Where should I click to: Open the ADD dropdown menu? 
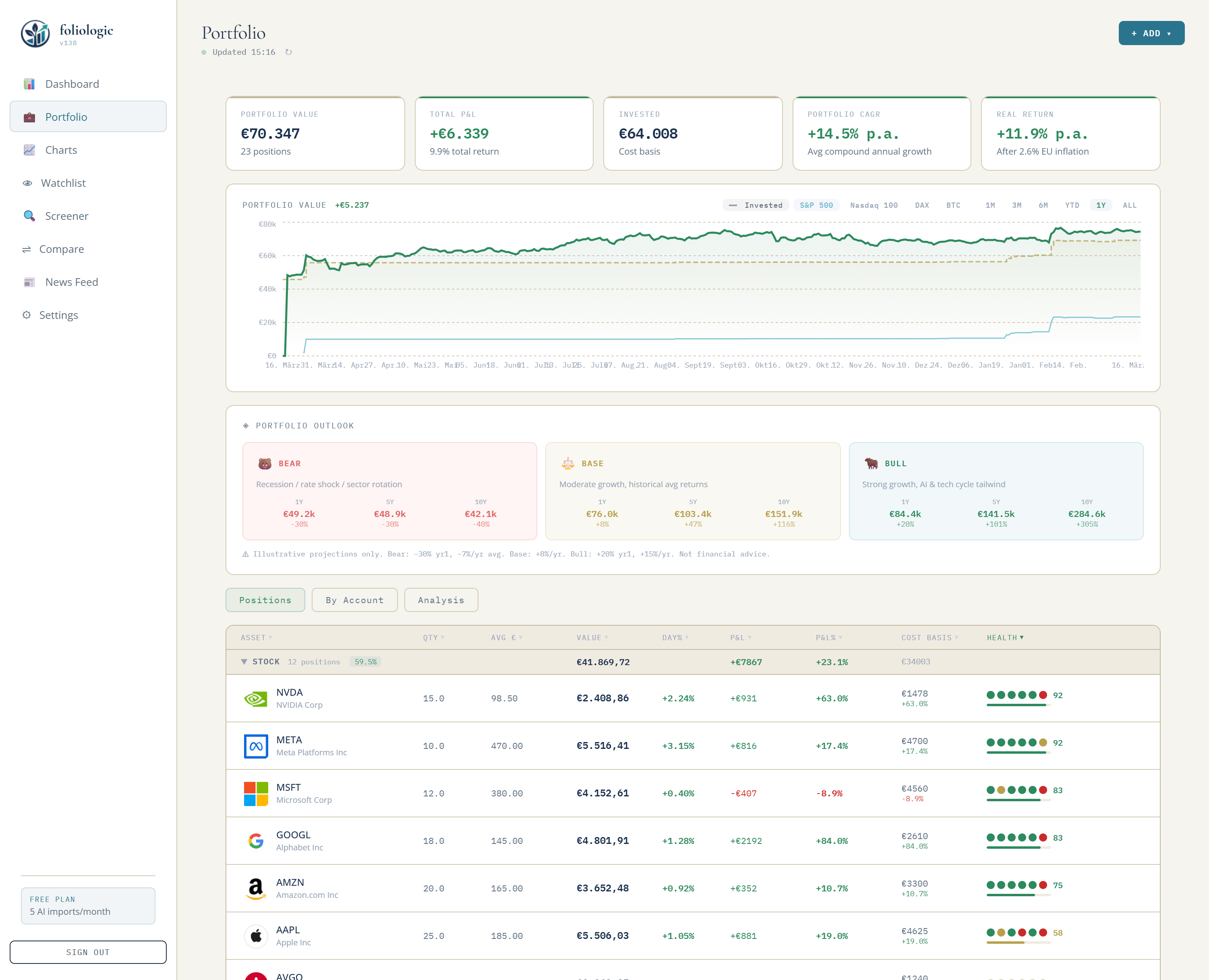(x=1151, y=33)
